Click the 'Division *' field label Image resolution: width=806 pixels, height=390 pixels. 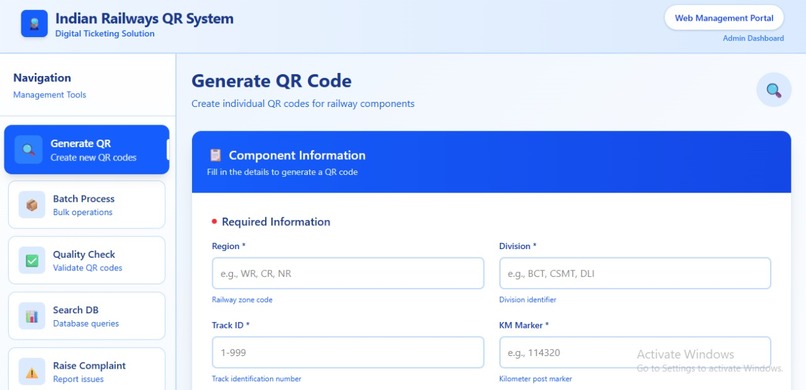pyautogui.click(x=518, y=246)
